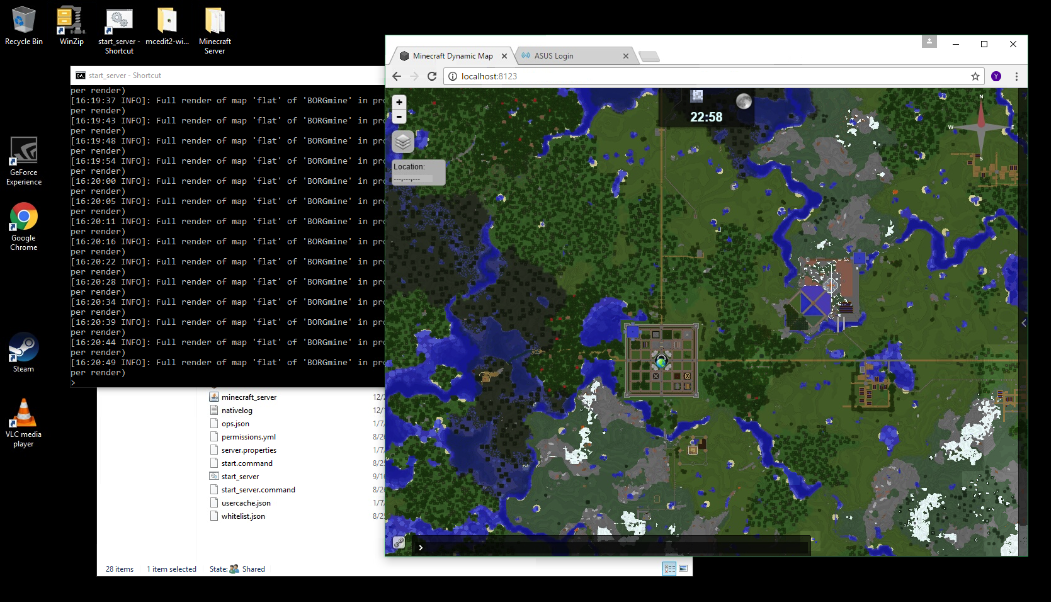Open the Dynmap layers selector

coord(402,141)
